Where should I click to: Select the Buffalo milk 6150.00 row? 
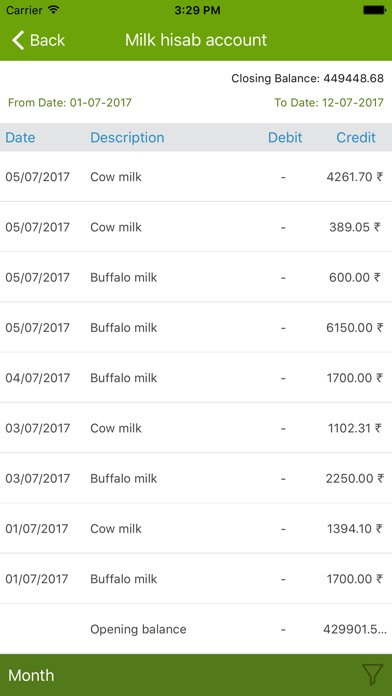coord(196,327)
